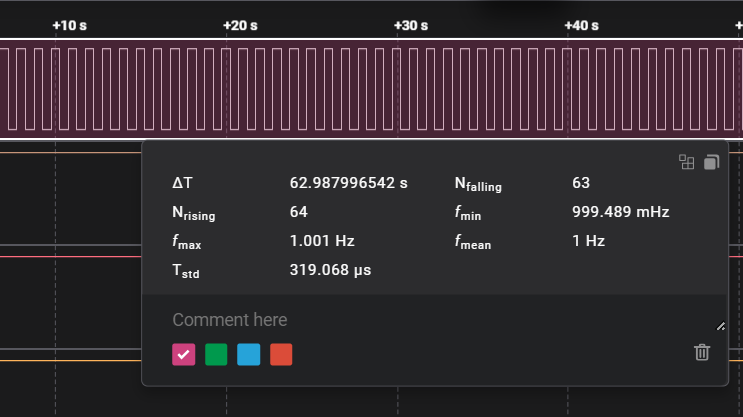
Task: Click the f max value 1.001 Hz
Action: click(x=322, y=241)
